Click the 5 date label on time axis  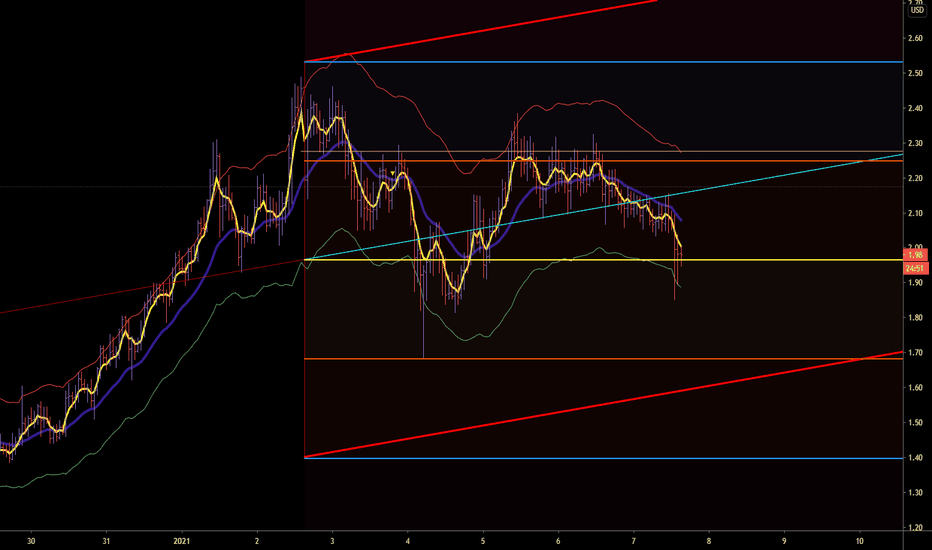pyautogui.click(x=483, y=541)
